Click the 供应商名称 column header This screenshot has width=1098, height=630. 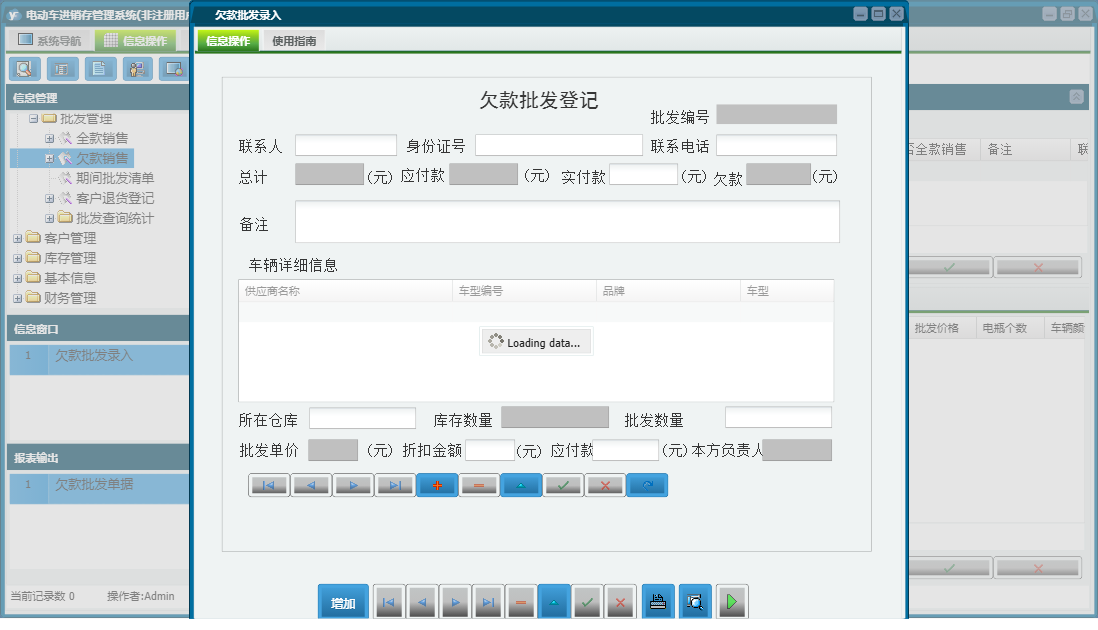tap(345, 290)
